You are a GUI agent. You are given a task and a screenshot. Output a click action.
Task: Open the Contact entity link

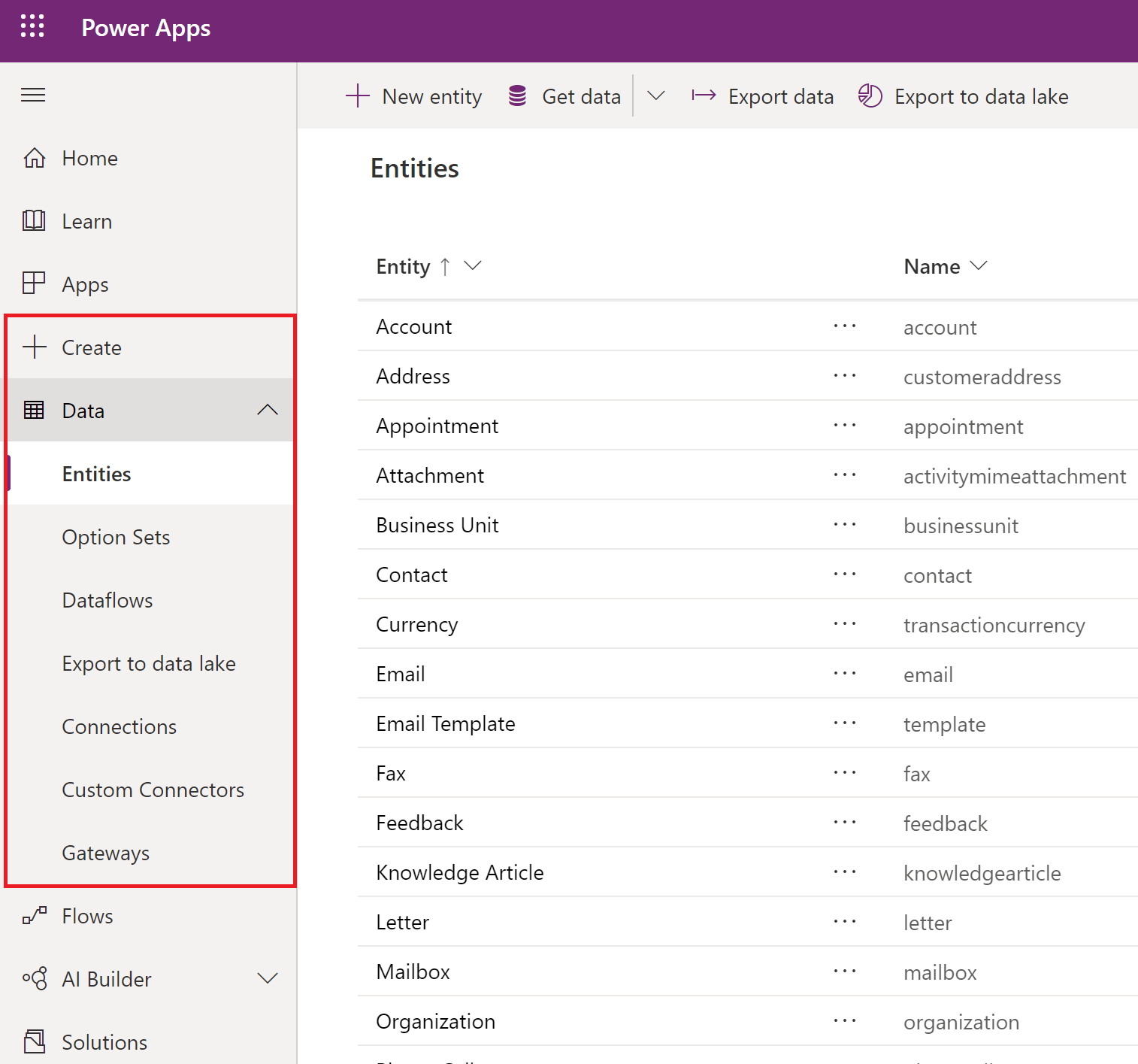(412, 574)
